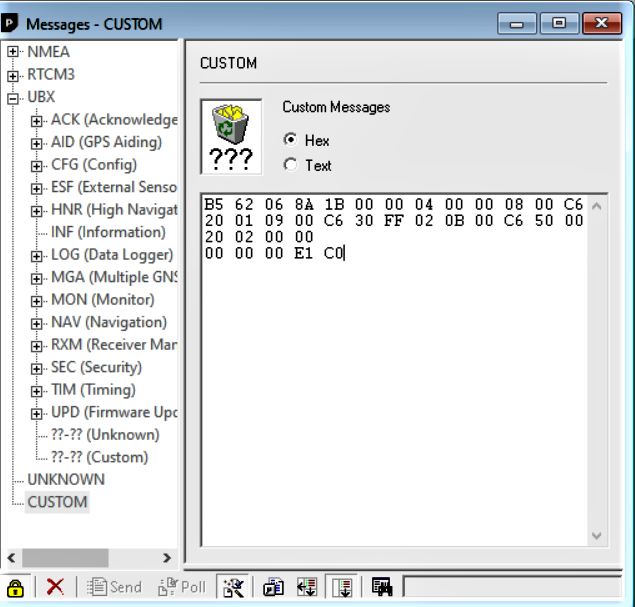Select the Hex radio button
The width and height of the screenshot is (635, 607).
(291, 140)
